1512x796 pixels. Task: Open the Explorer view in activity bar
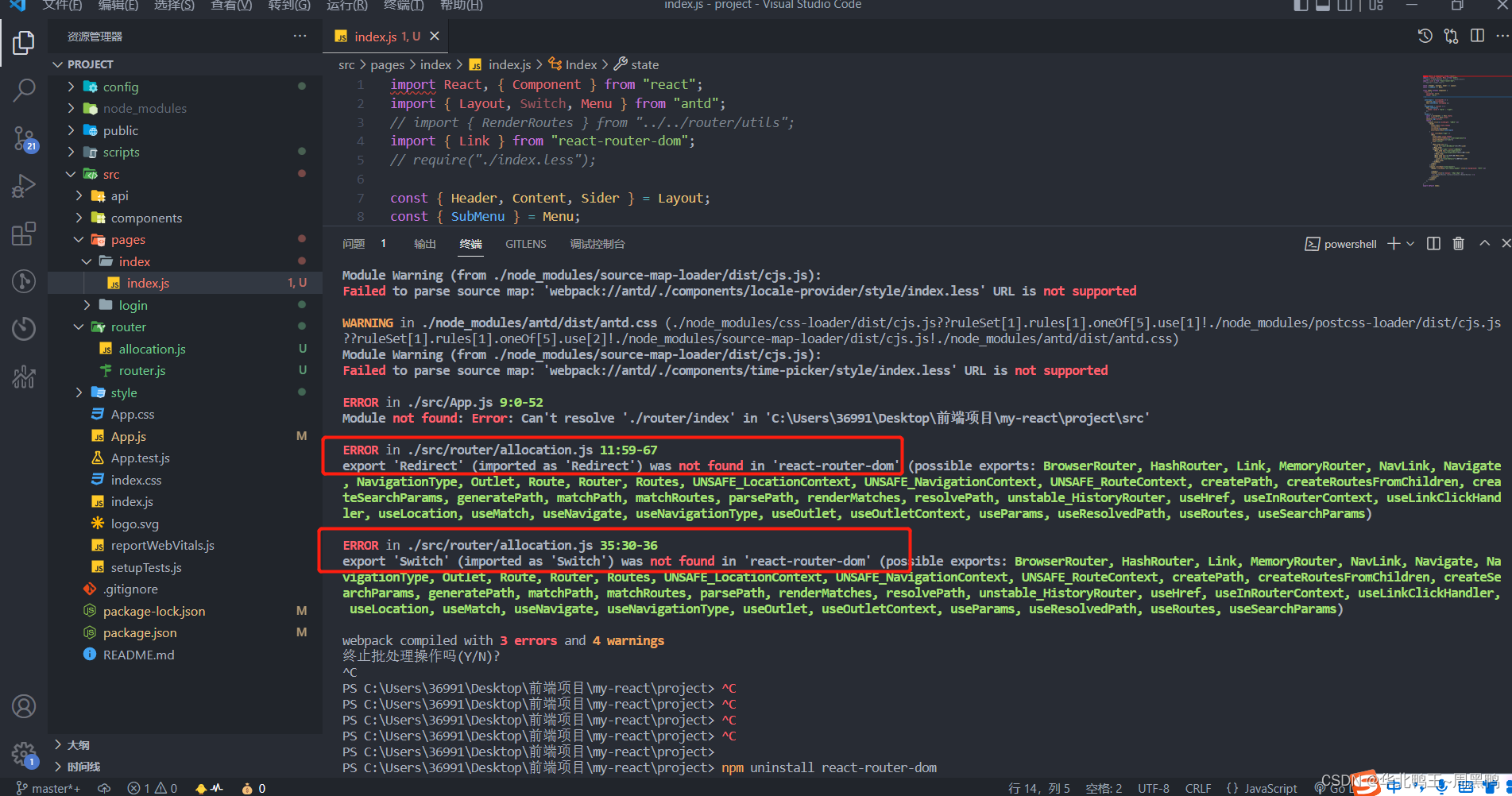coord(24,42)
